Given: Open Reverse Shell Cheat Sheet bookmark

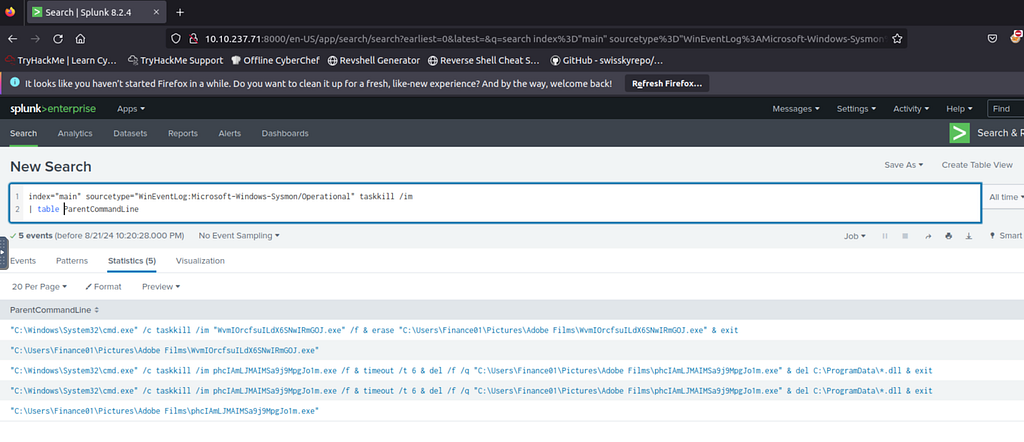Looking at the screenshot, I should tap(484, 60).
